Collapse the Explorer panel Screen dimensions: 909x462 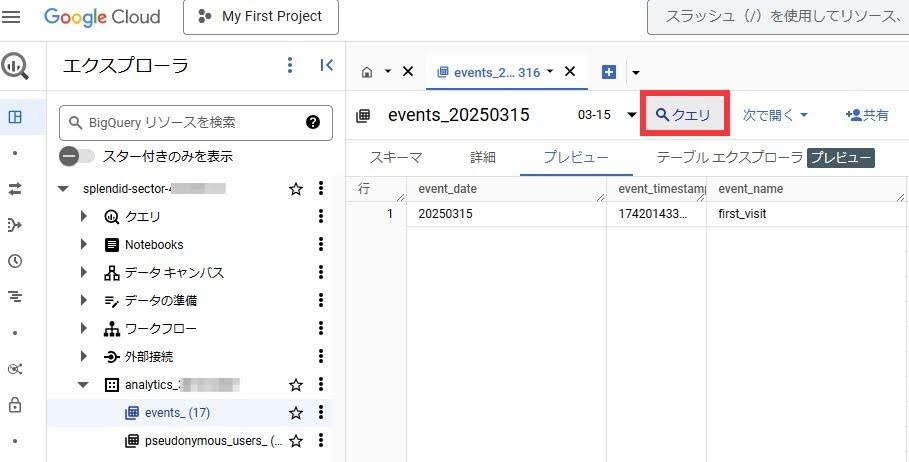(327, 65)
